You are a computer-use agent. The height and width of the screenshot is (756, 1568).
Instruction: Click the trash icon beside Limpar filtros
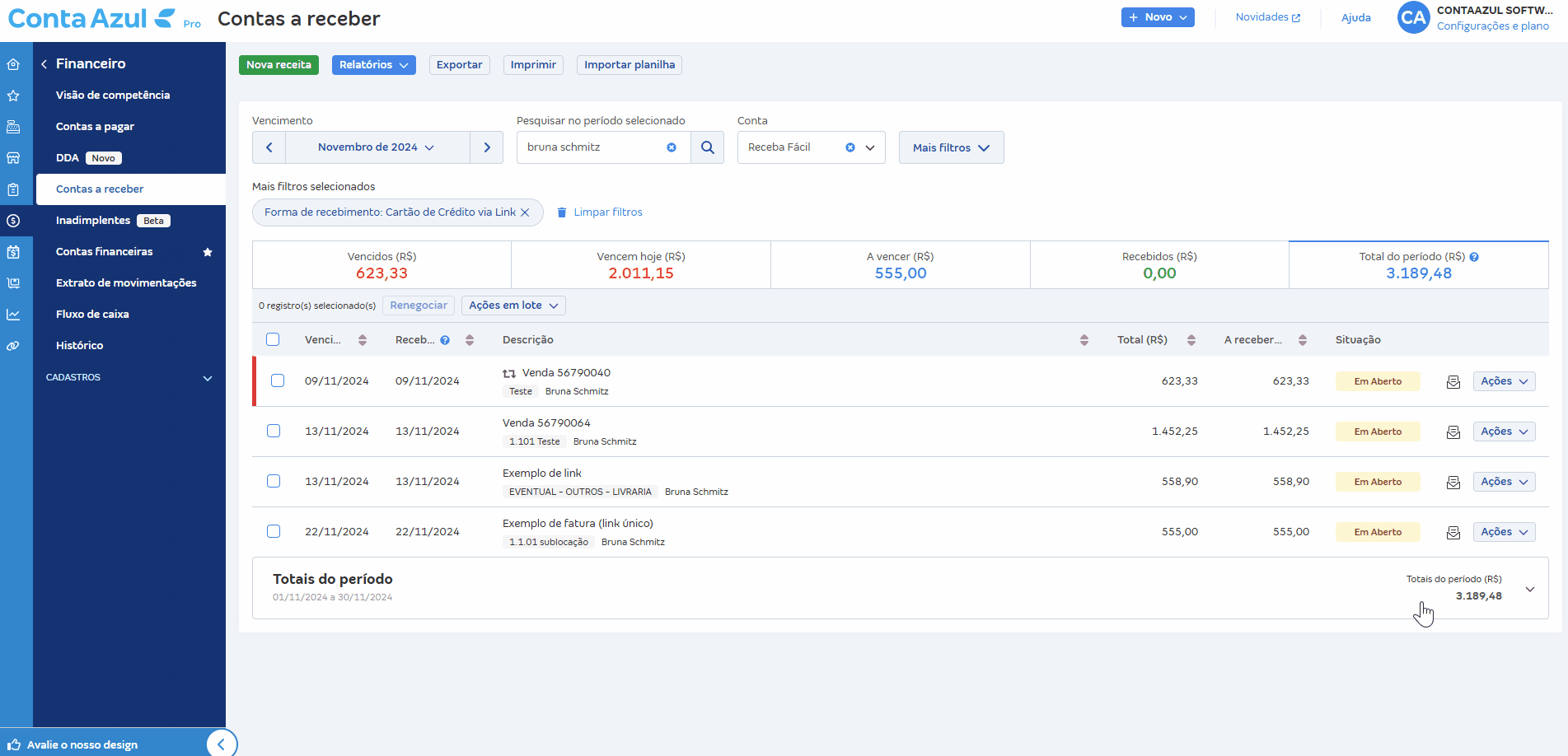[x=563, y=212]
